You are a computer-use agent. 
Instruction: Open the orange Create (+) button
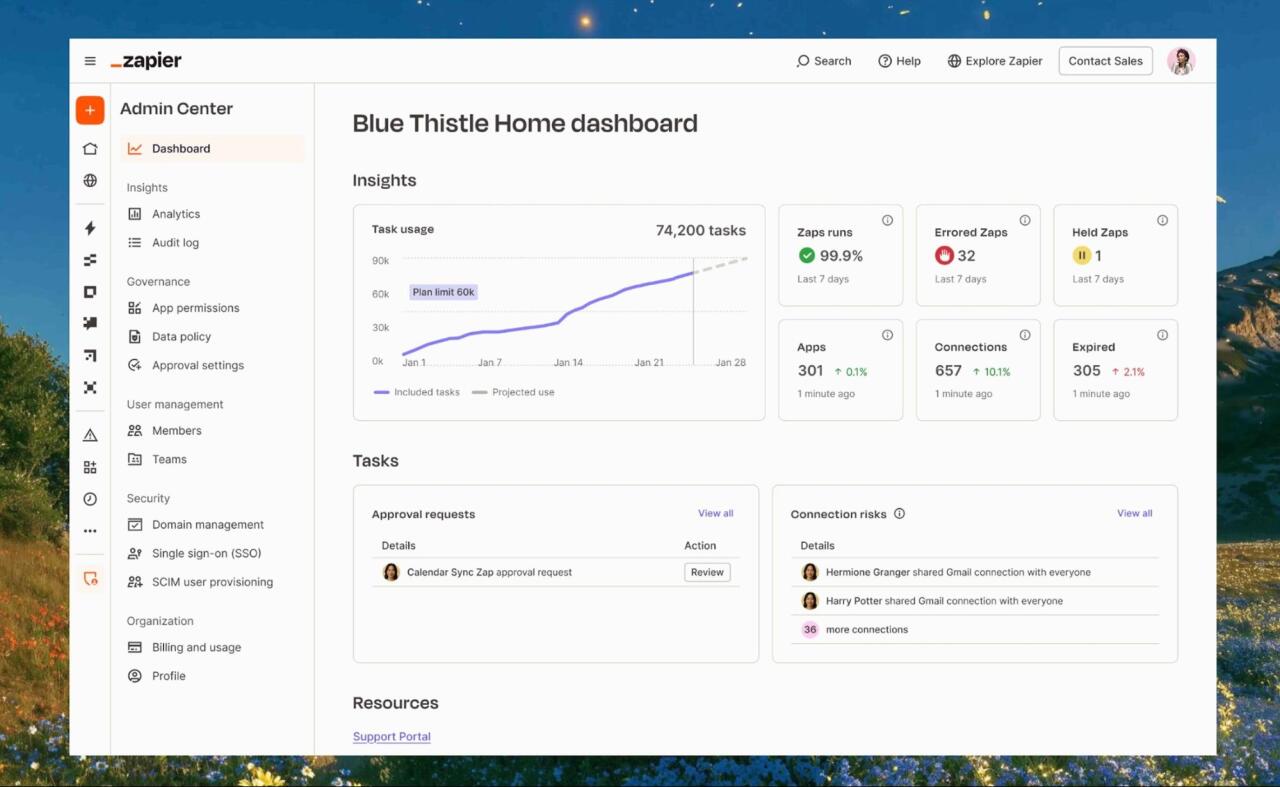click(x=89, y=110)
